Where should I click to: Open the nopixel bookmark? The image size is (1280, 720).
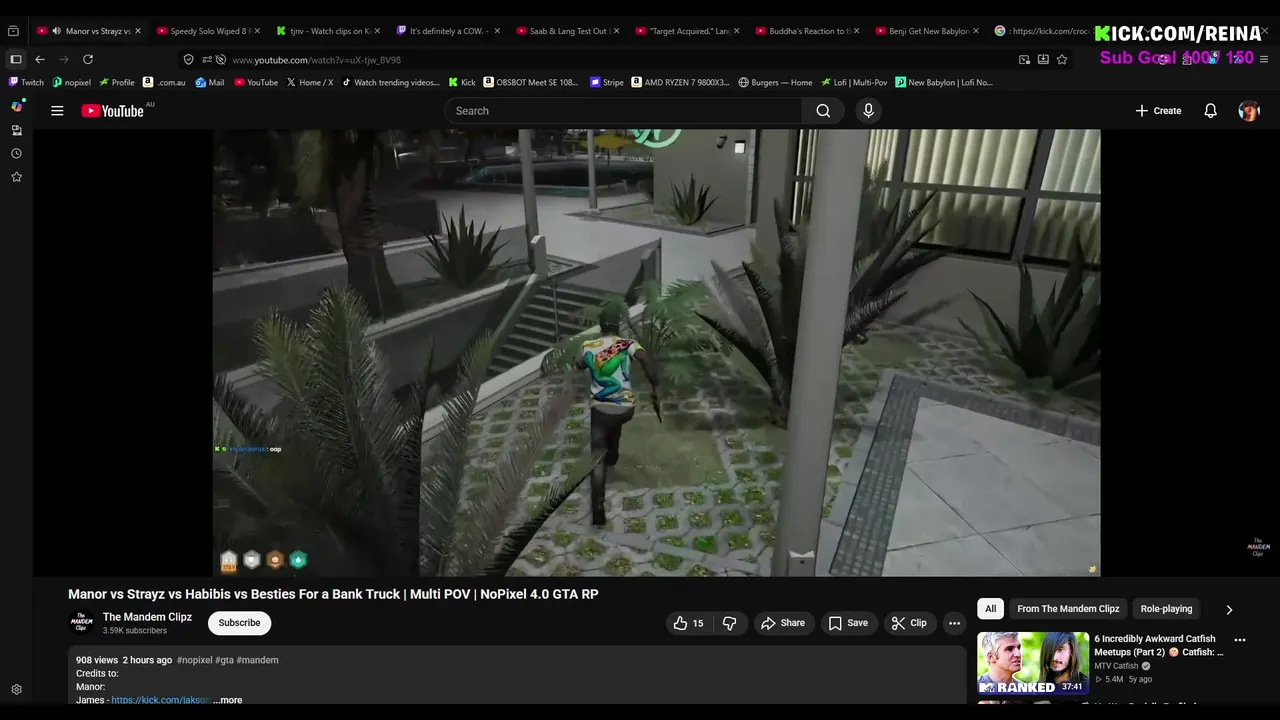point(71,82)
